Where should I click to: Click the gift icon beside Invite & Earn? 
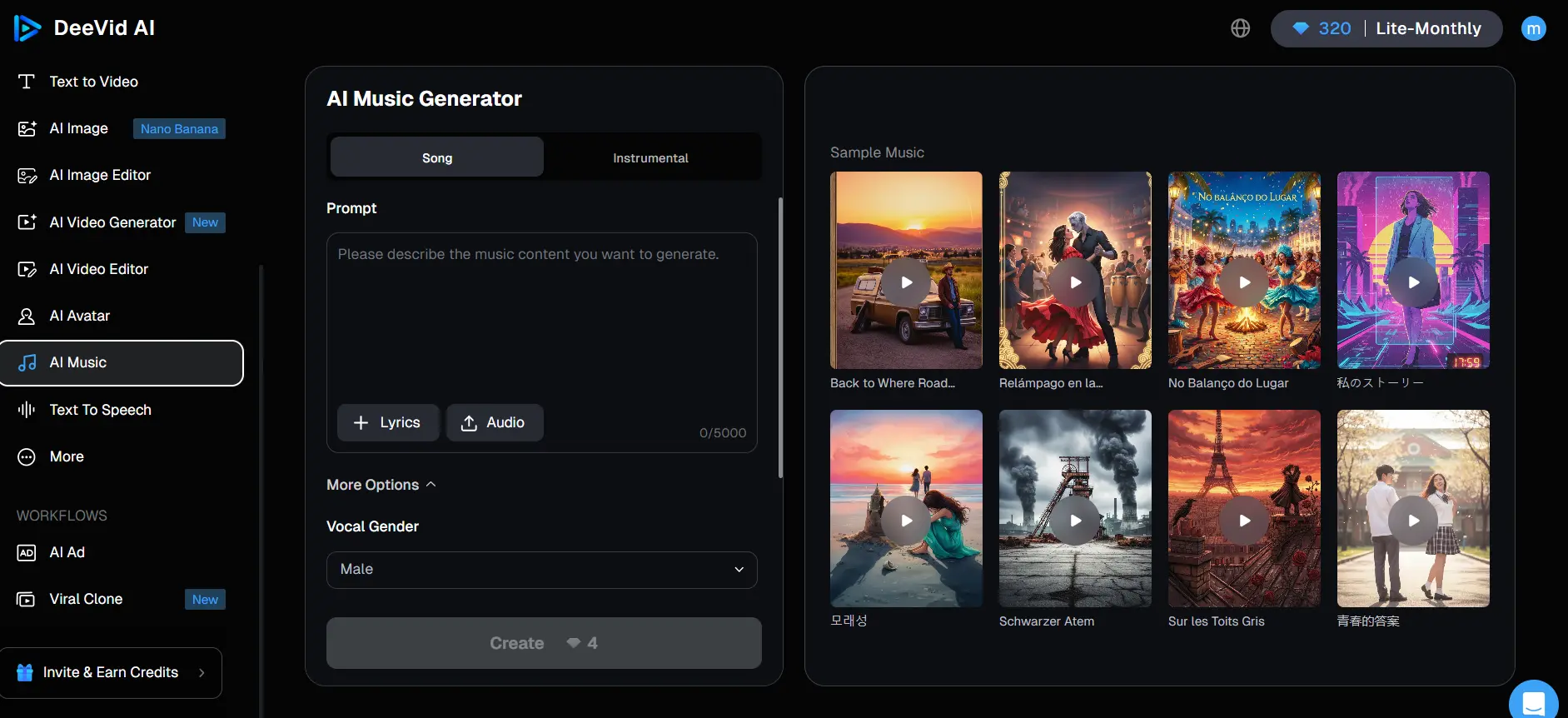point(25,672)
